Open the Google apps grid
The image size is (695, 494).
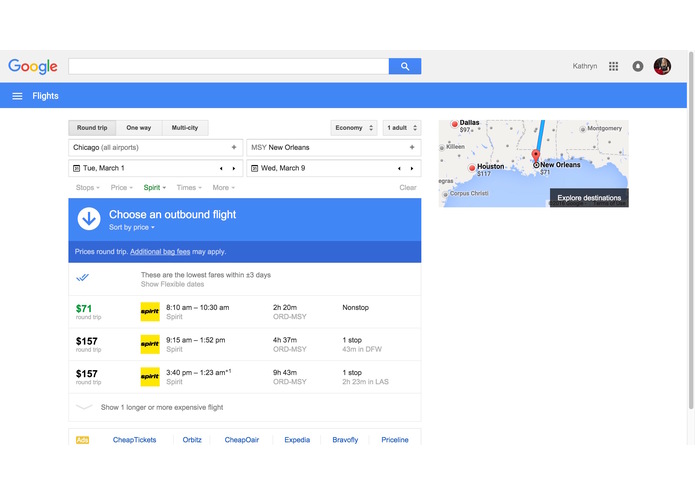(x=613, y=66)
